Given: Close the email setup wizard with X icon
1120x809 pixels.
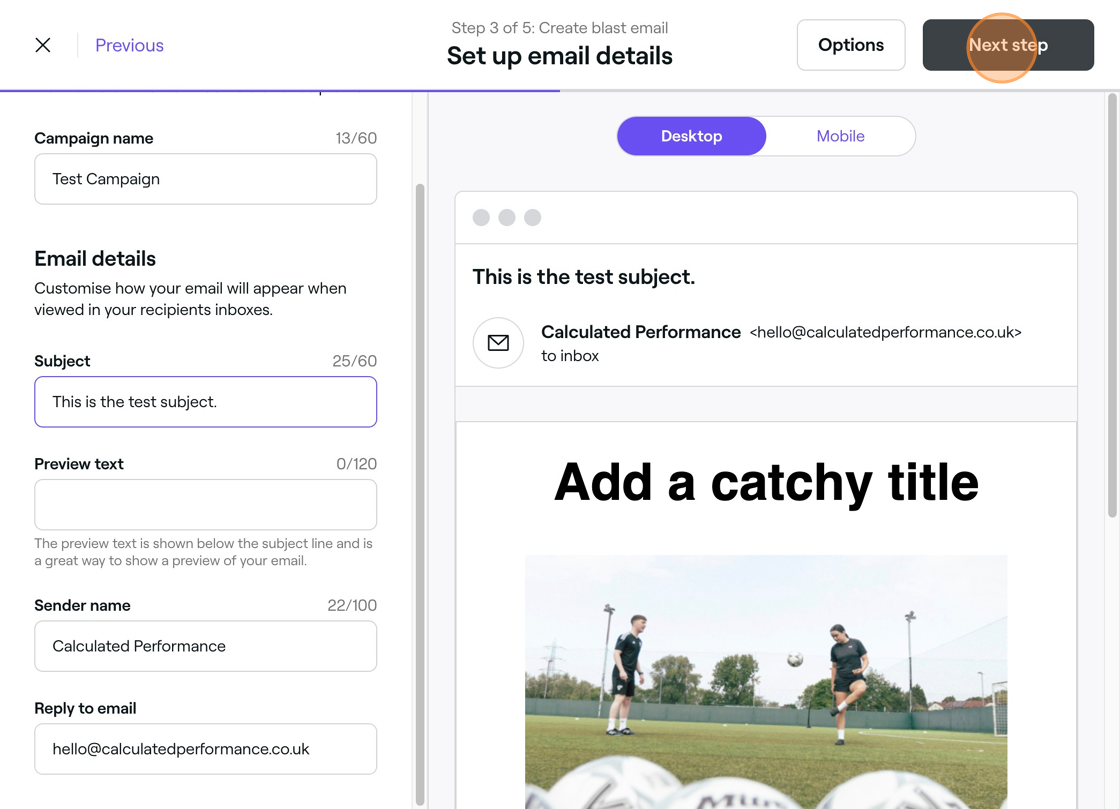Looking at the screenshot, I should 43,45.
